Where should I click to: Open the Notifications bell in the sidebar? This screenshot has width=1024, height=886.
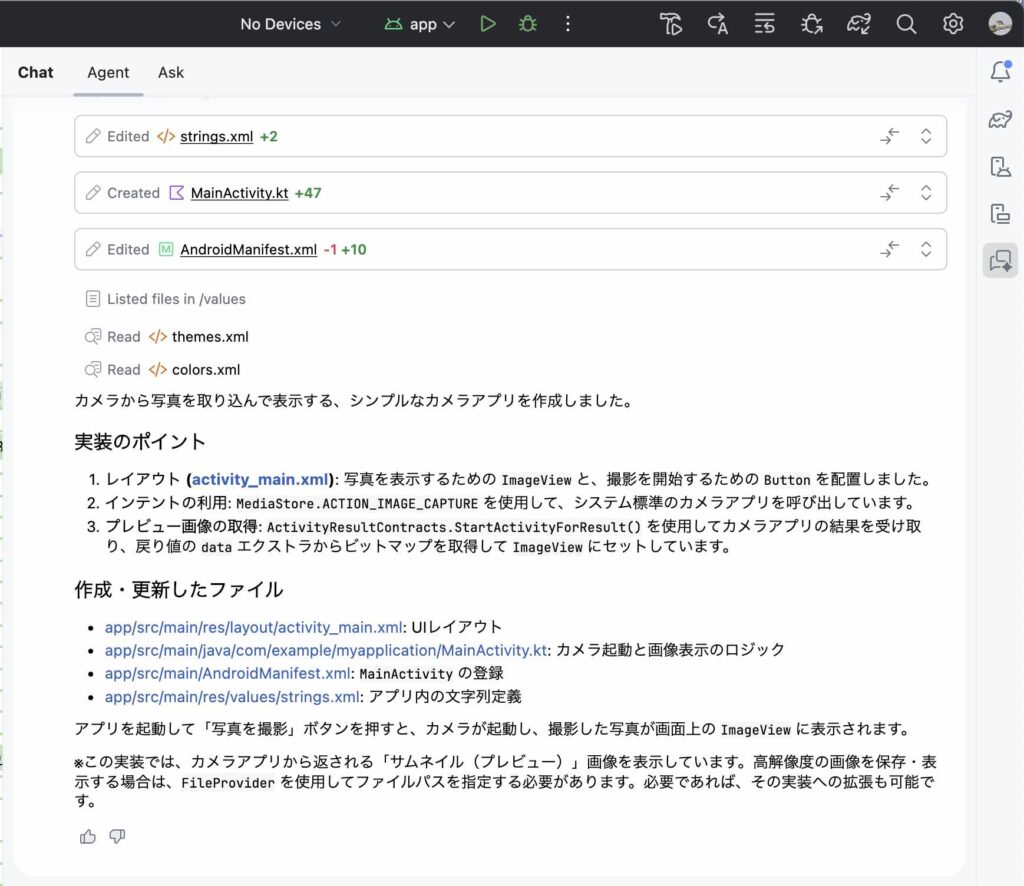(999, 72)
